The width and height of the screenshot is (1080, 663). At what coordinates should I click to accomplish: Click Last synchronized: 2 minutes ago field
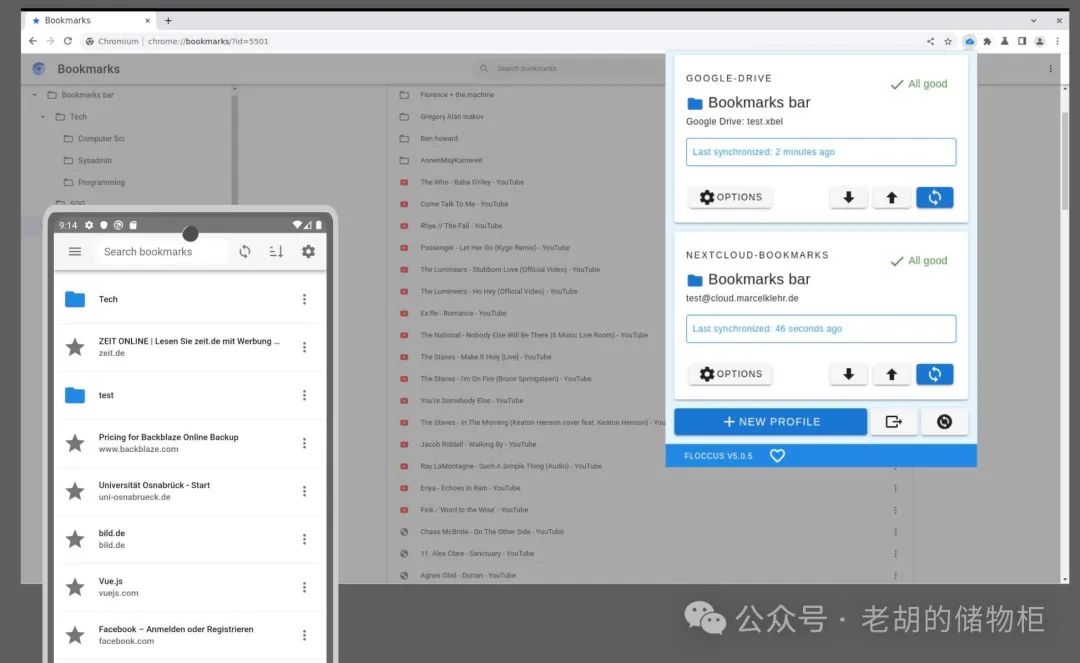coord(820,152)
